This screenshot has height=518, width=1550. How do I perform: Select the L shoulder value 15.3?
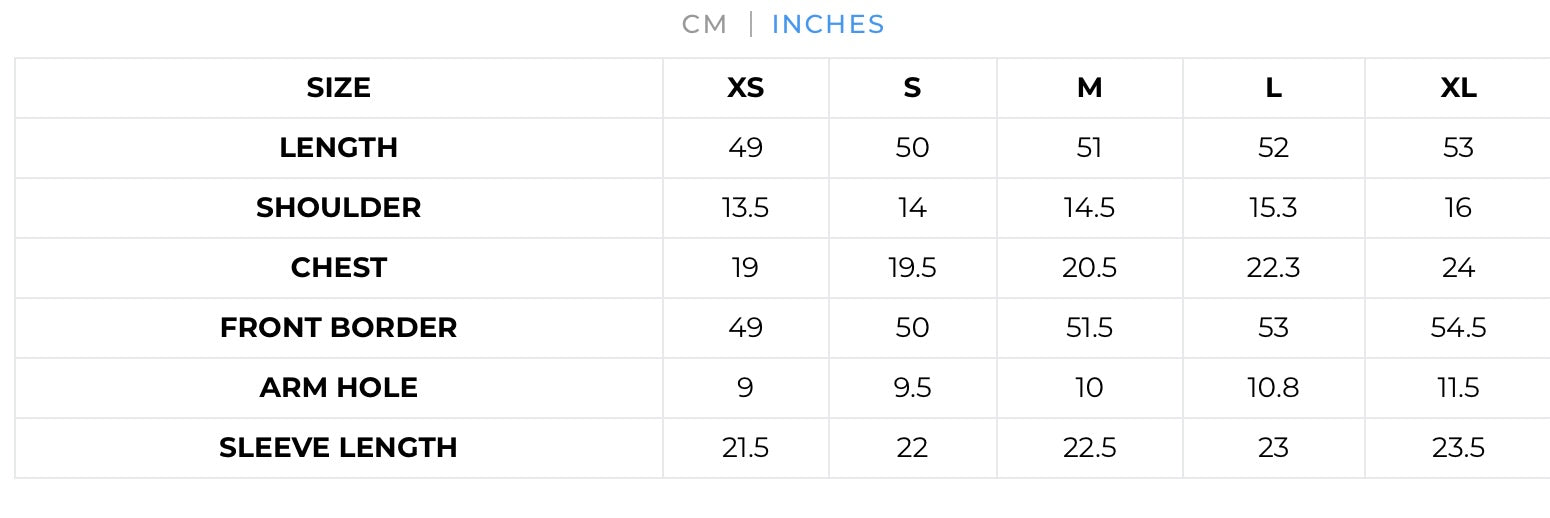tap(1273, 208)
